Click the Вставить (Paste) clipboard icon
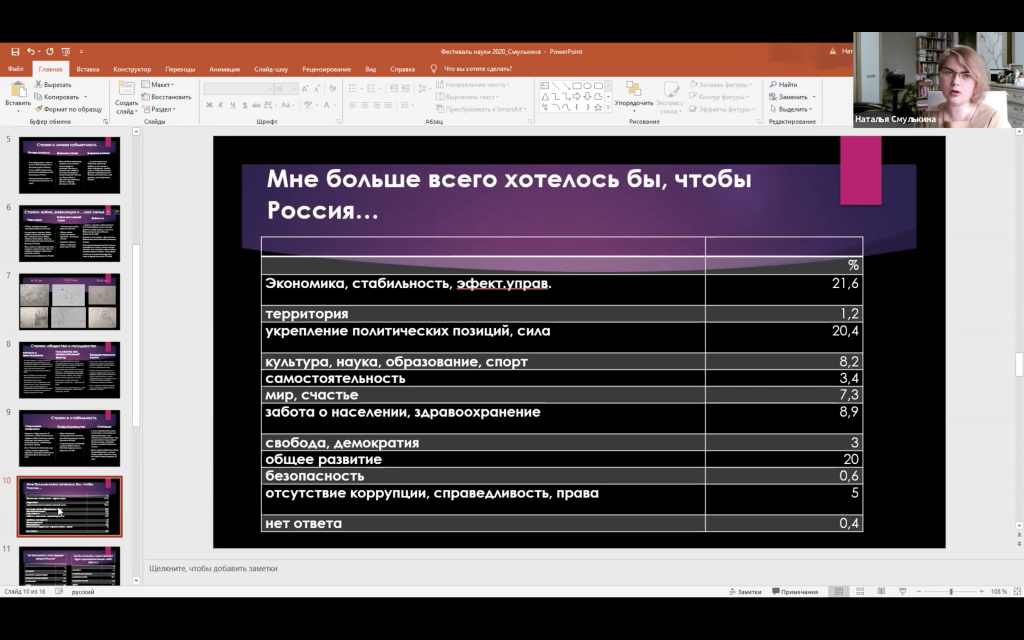Image resolution: width=1024 pixels, height=640 pixels. click(17, 90)
